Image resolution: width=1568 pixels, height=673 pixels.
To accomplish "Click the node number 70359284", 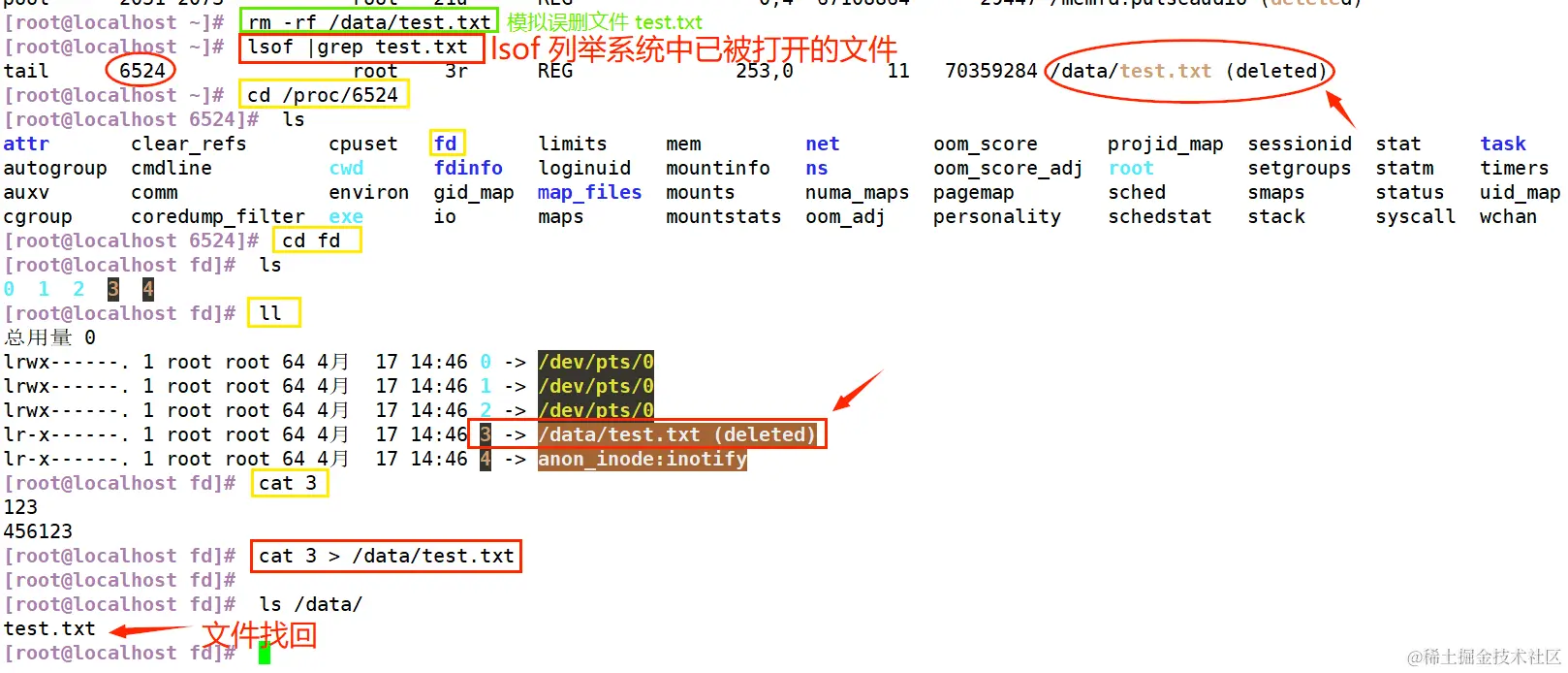I will [x=990, y=71].
